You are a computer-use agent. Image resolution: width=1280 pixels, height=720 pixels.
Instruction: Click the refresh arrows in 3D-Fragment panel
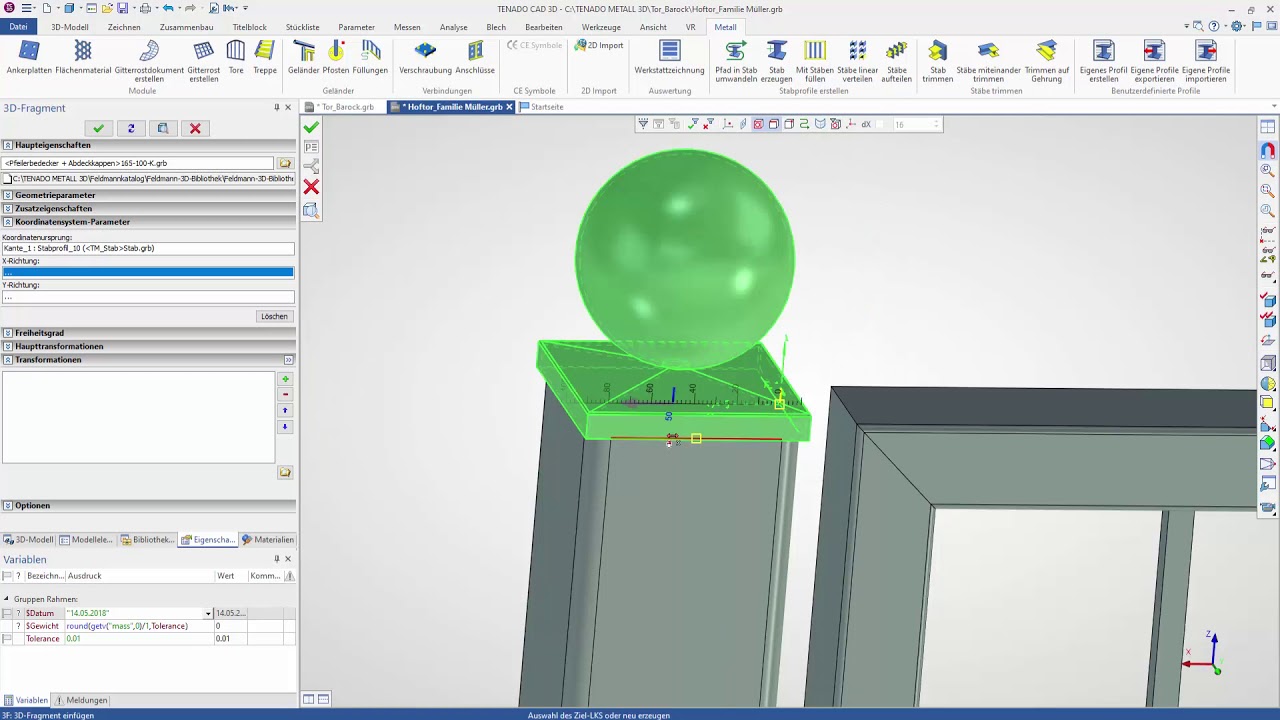click(131, 128)
